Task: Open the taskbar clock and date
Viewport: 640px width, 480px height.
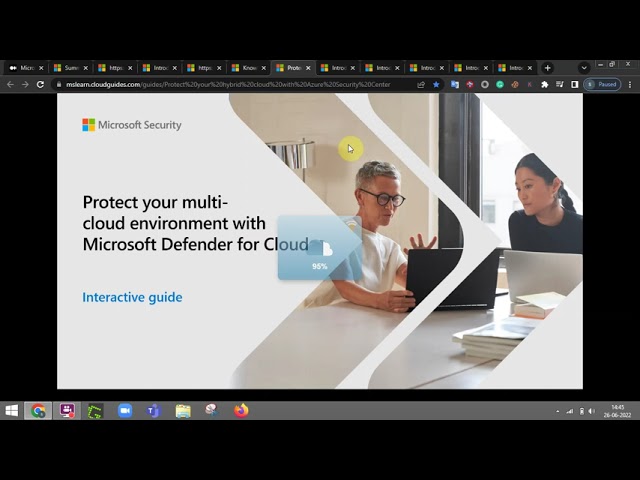Action: pos(618,411)
